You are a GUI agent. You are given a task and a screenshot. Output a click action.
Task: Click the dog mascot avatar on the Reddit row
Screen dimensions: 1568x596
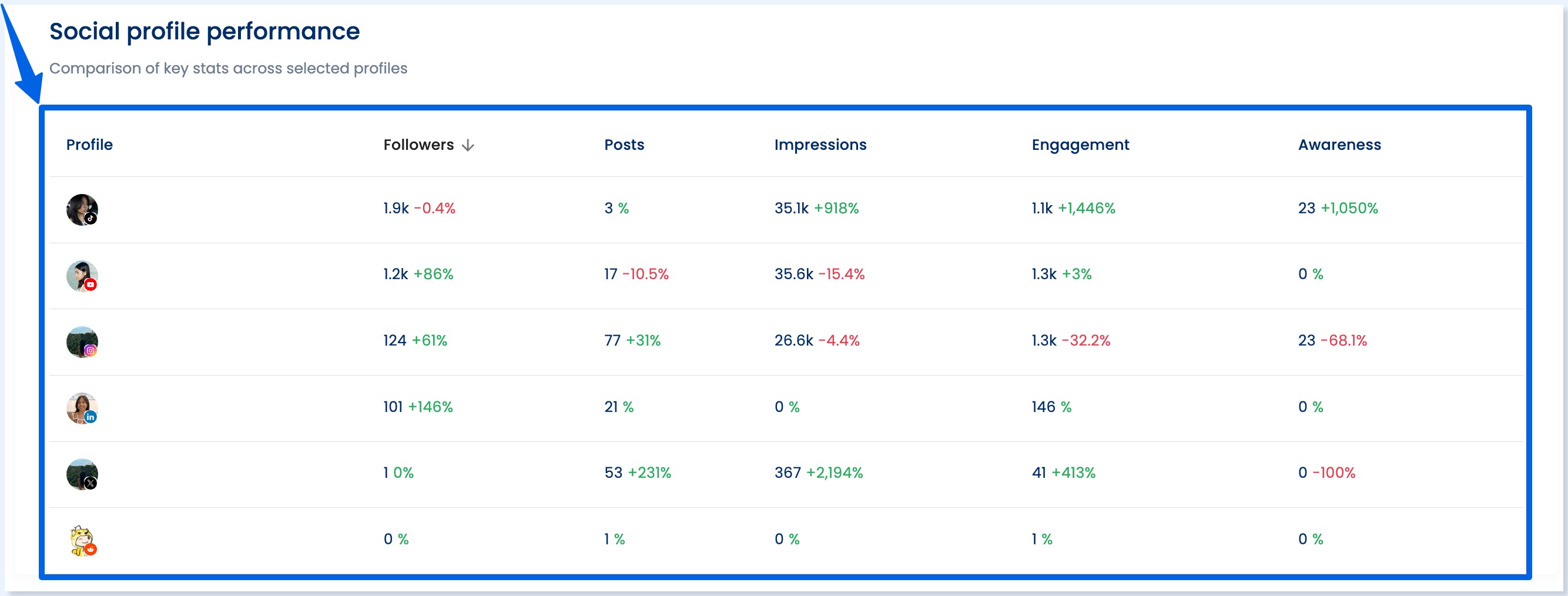tap(81, 540)
